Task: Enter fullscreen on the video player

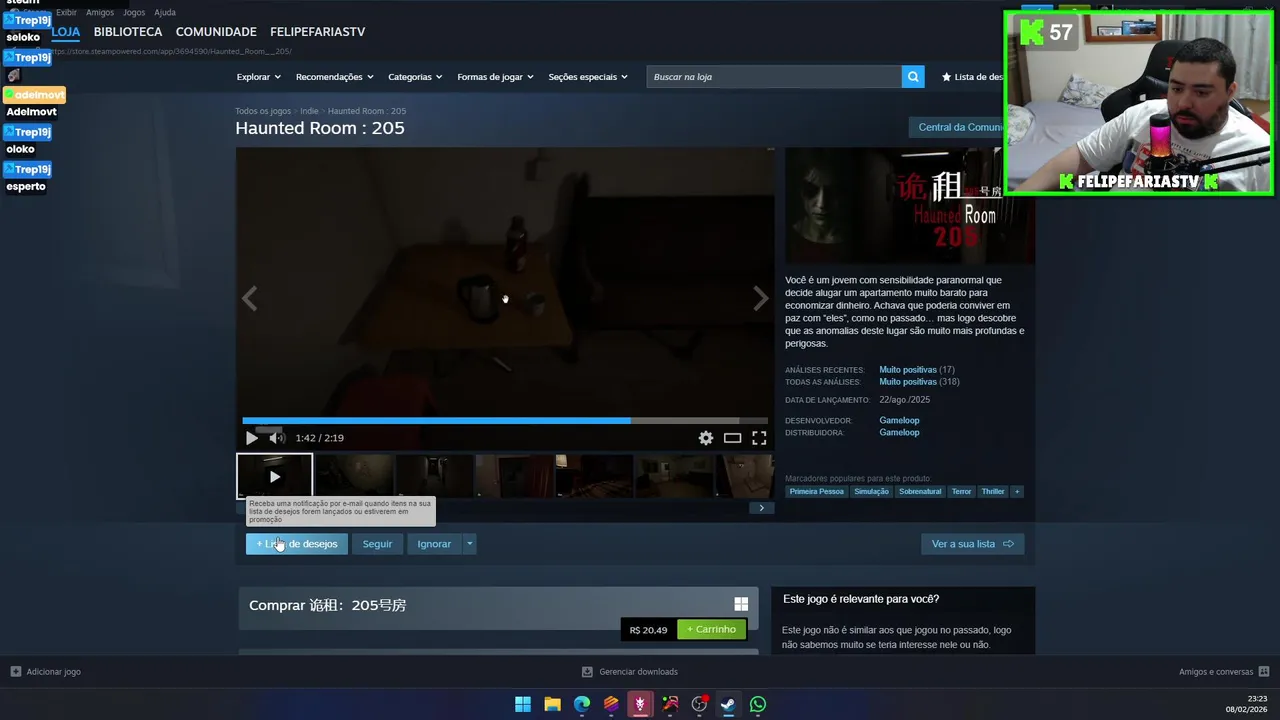Action: [x=759, y=438]
